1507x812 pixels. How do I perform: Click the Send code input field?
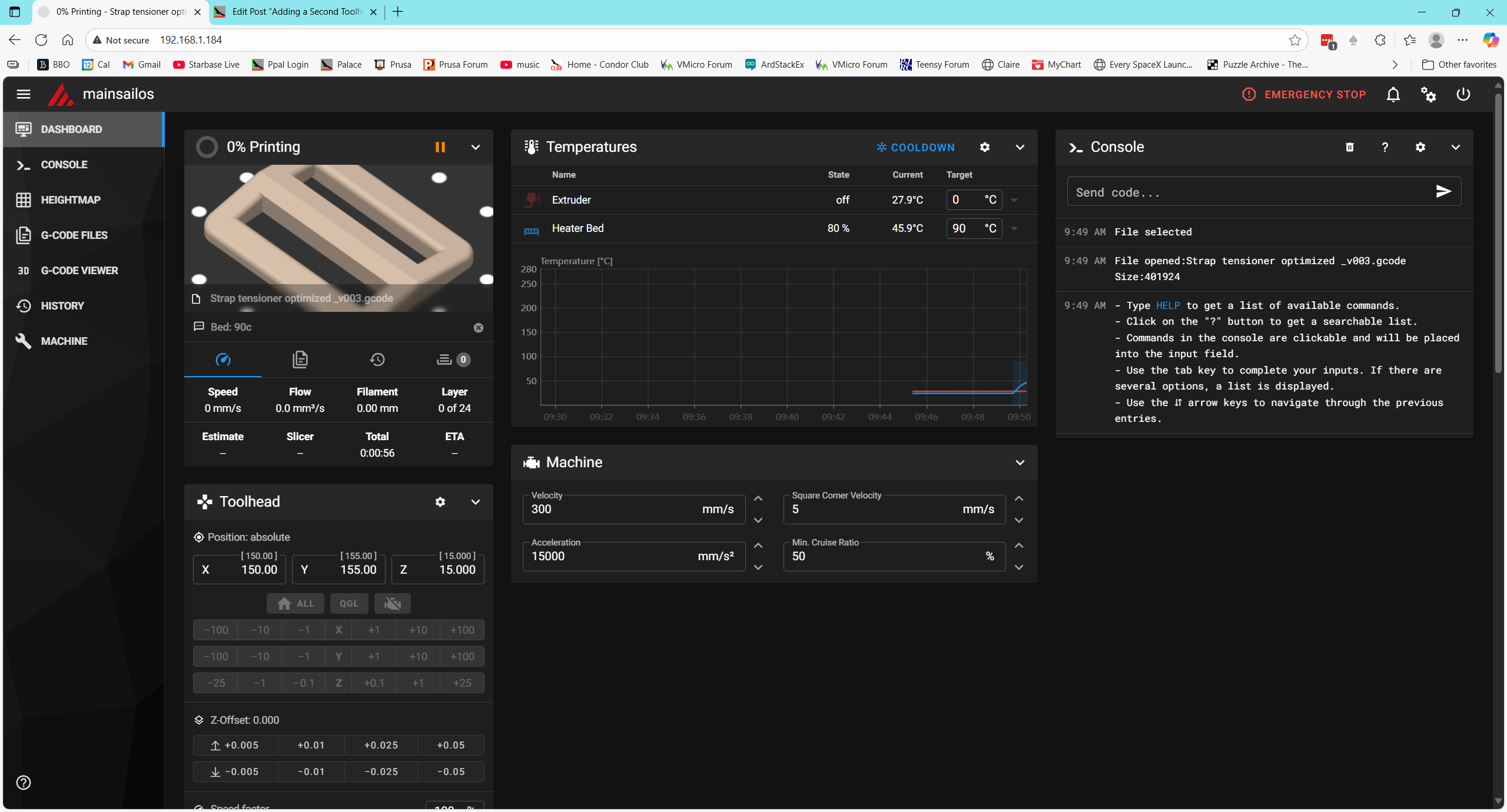point(1248,192)
